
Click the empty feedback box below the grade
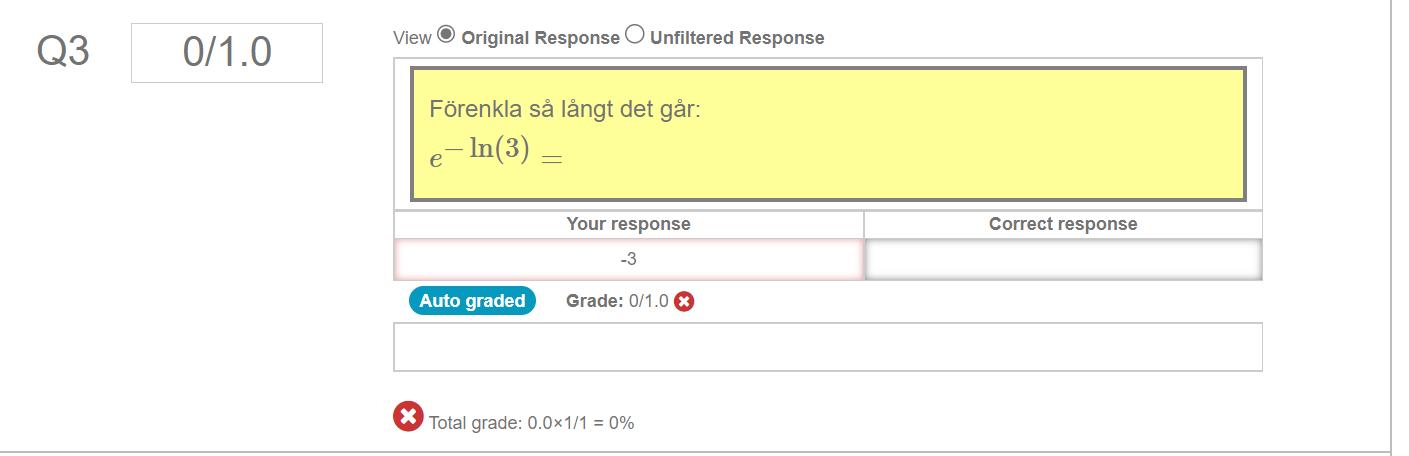tap(828, 347)
